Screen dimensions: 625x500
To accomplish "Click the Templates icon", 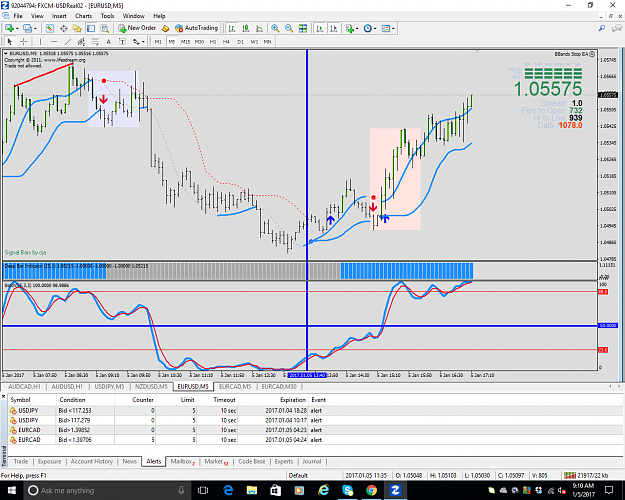I will [385, 28].
